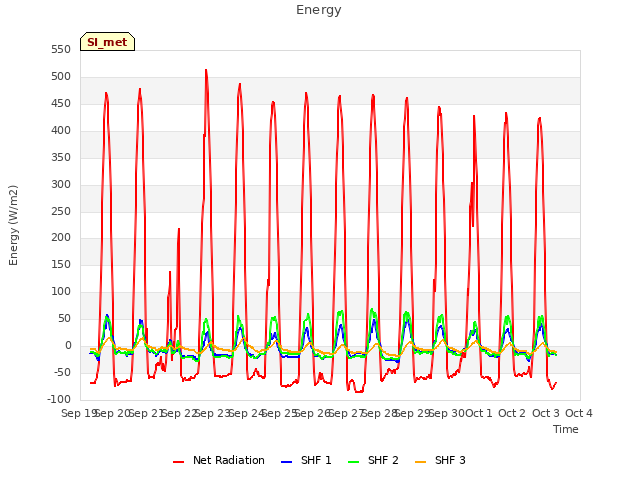Viewport: 640px width, 480px height.
Task: Click the Time x-axis label
Action: (x=566, y=429)
